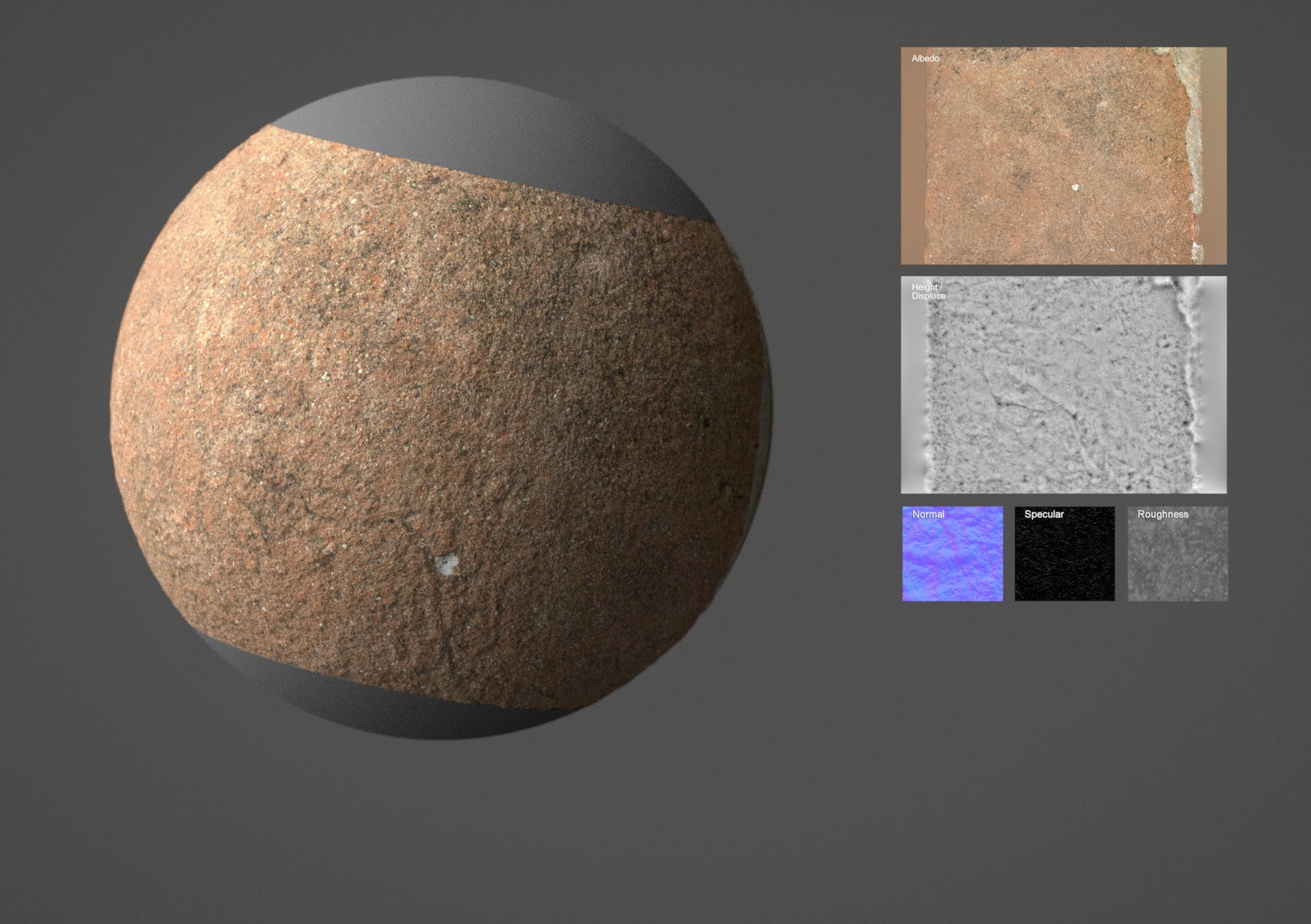Open the Specular map thumbnail
1311x924 pixels.
pos(1065,554)
